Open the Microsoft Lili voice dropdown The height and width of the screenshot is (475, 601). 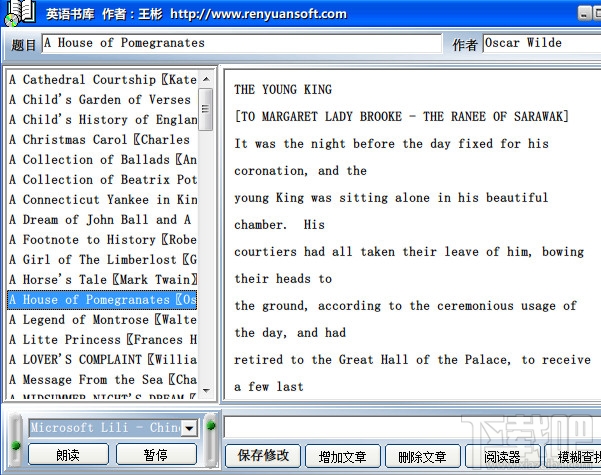[x=189, y=428]
